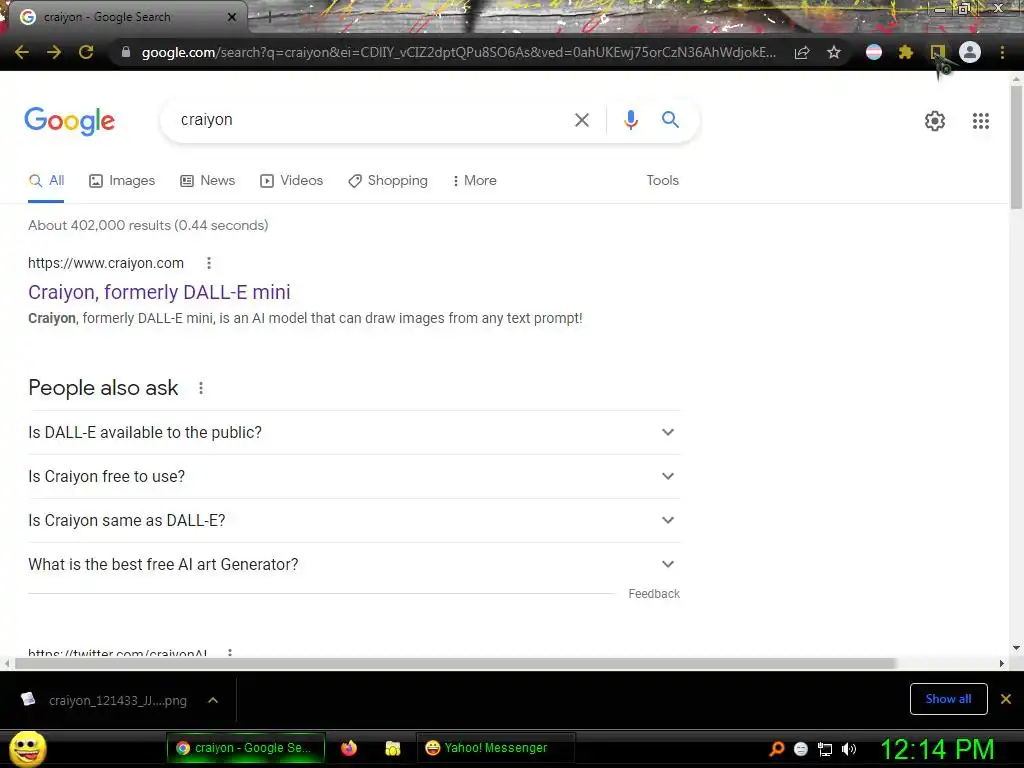
Task: Open the smiley Start menu button
Action: (27, 748)
